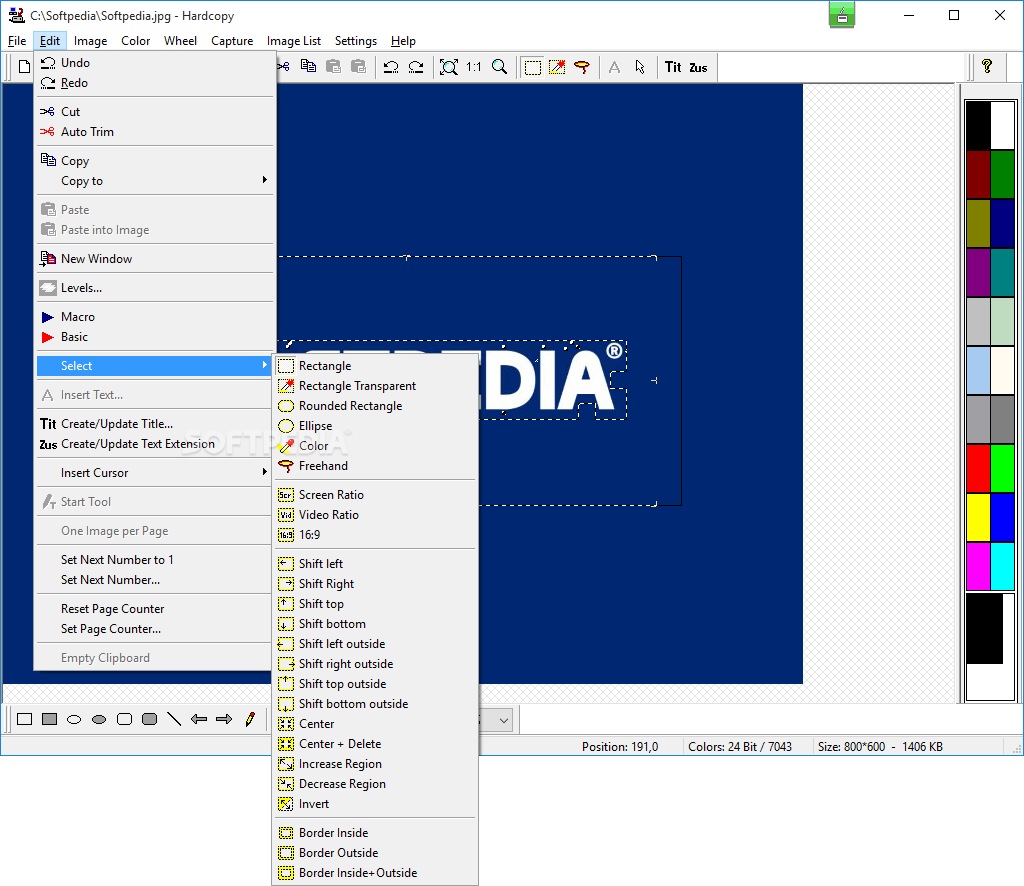Choose Increase Region in submenu
This screenshot has width=1024, height=886.
375,764
